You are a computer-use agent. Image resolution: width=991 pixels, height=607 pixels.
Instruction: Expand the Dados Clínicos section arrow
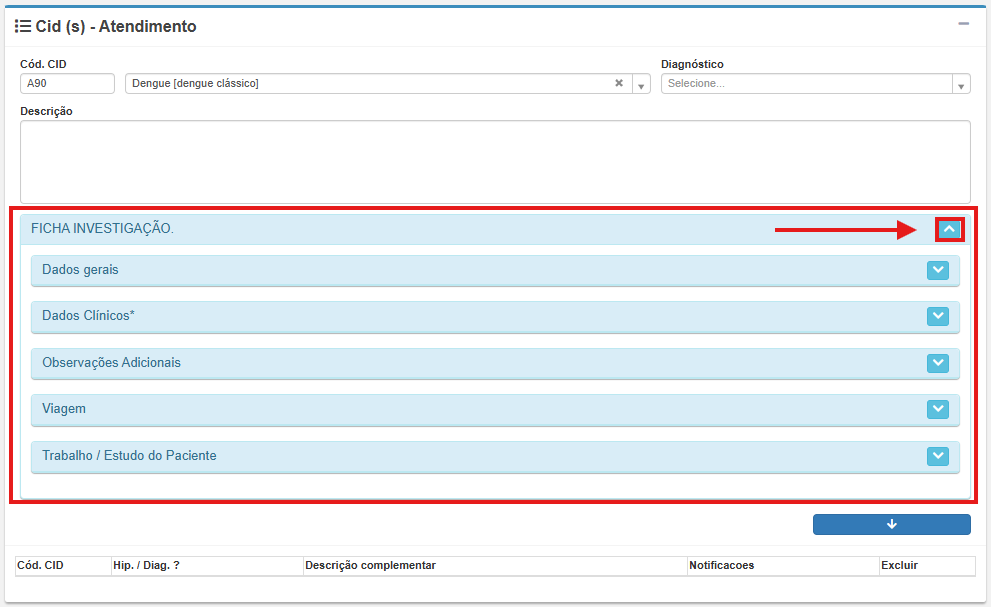(x=937, y=316)
